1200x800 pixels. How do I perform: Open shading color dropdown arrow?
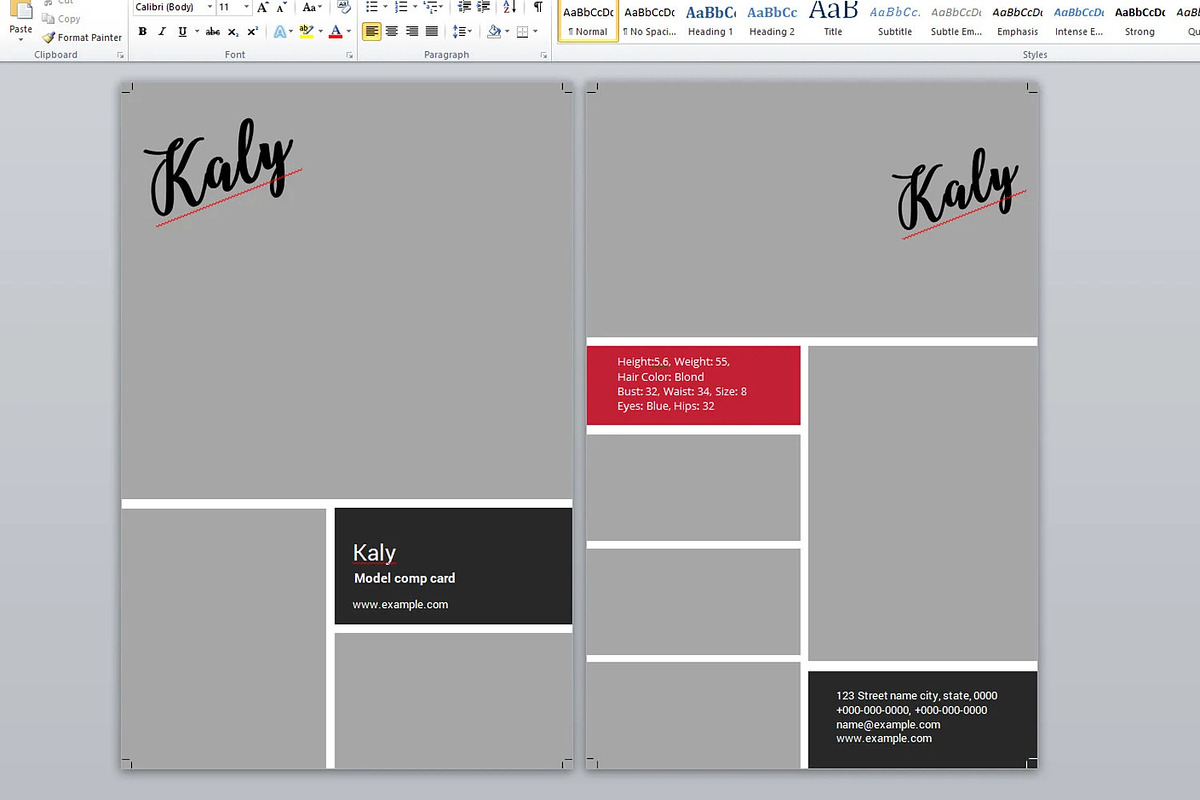507,32
